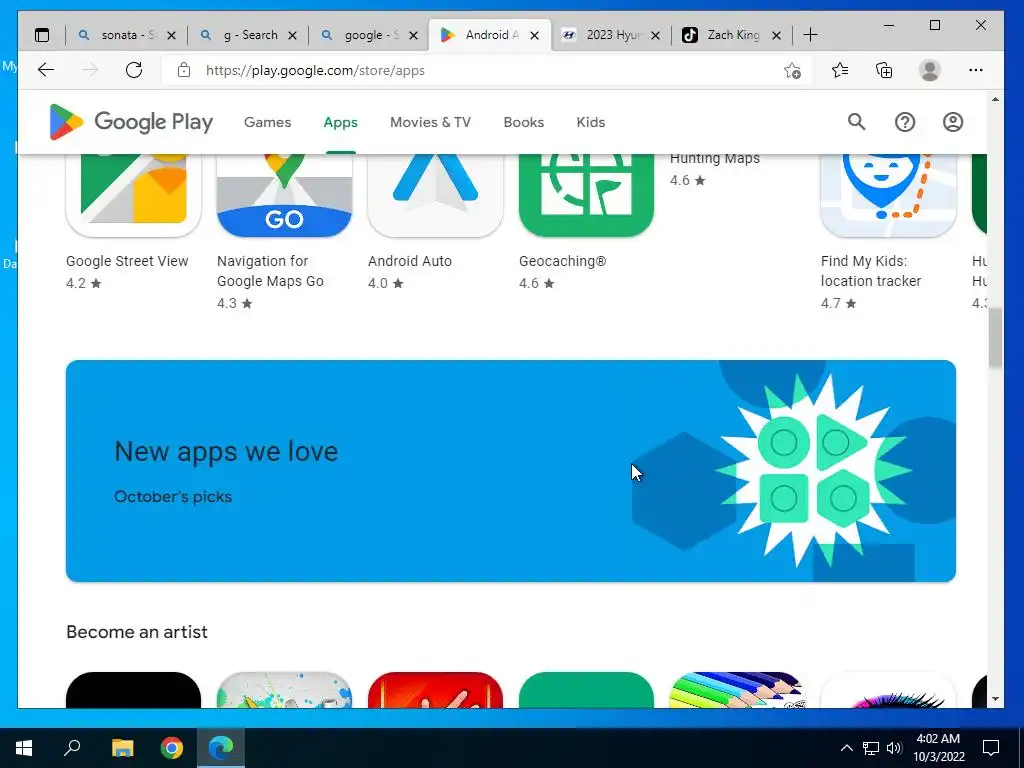Viewport: 1024px width, 768px height.
Task: Open Windows taskbar search
Action: pyautogui.click(x=72, y=748)
